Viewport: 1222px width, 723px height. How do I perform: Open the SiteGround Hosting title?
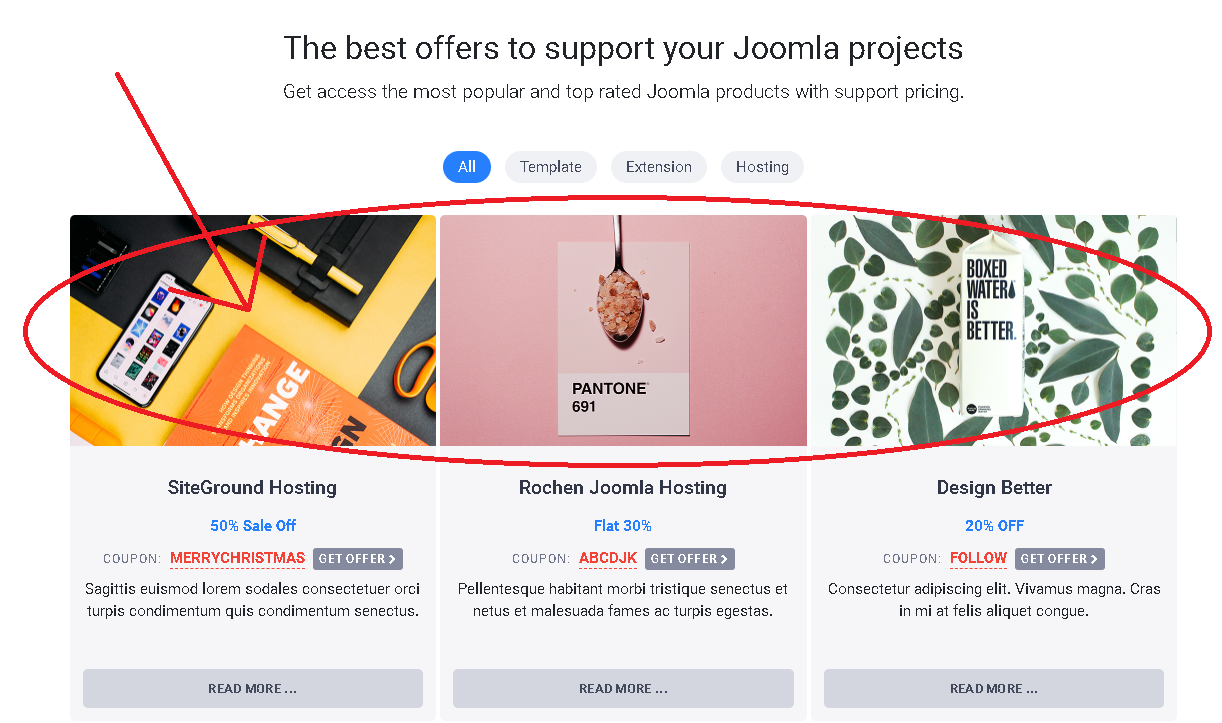pyautogui.click(x=252, y=488)
